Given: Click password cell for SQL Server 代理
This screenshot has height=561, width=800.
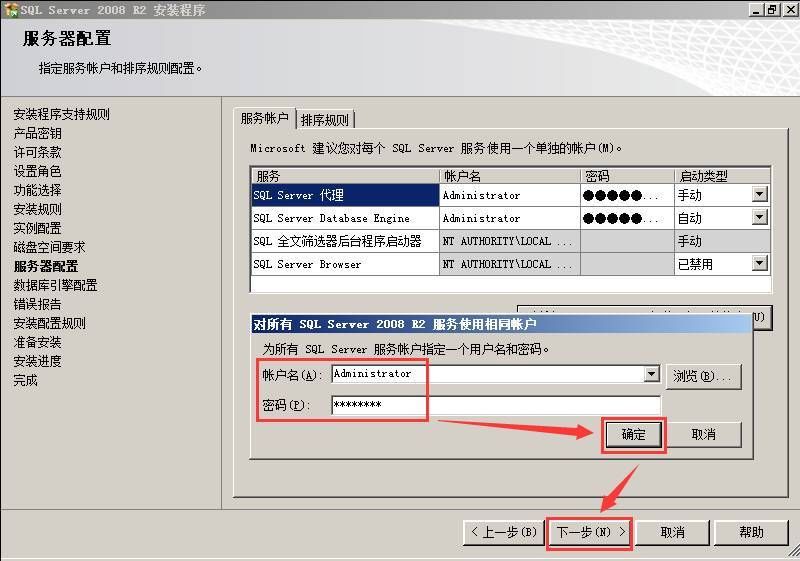Looking at the screenshot, I should tap(626, 195).
